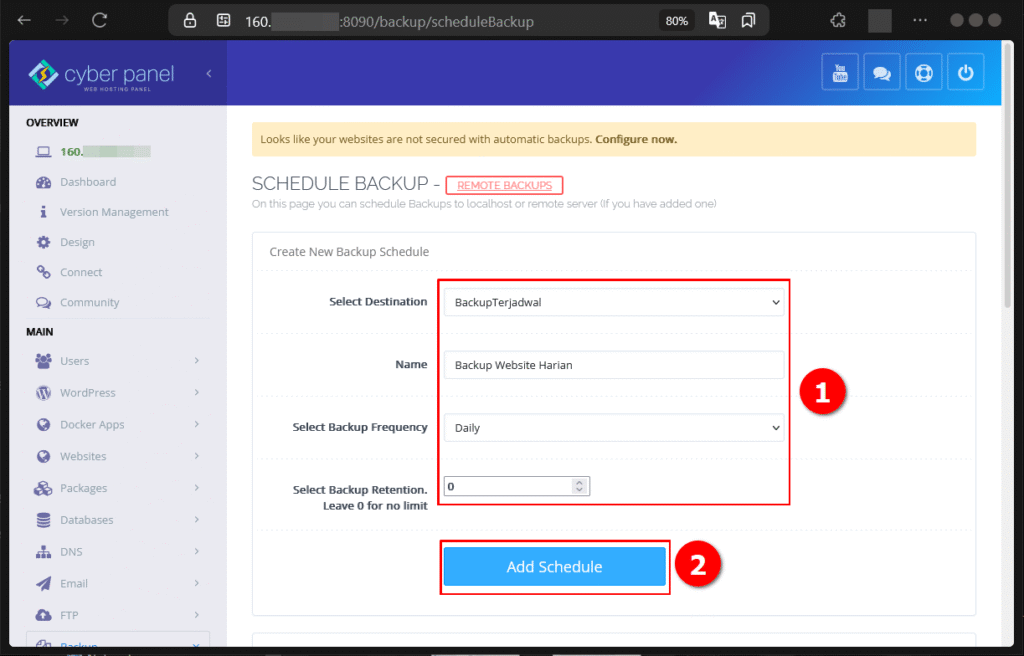The image size is (1024, 656).
Task: Click the browser back arrow
Action: pos(24,21)
